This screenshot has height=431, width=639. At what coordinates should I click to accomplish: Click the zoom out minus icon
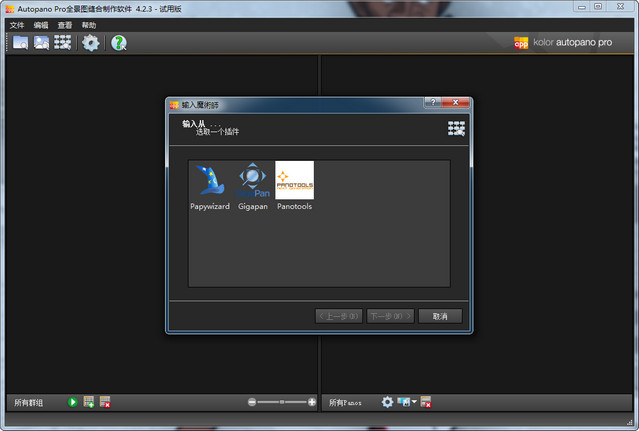click(x=252, y=402)
